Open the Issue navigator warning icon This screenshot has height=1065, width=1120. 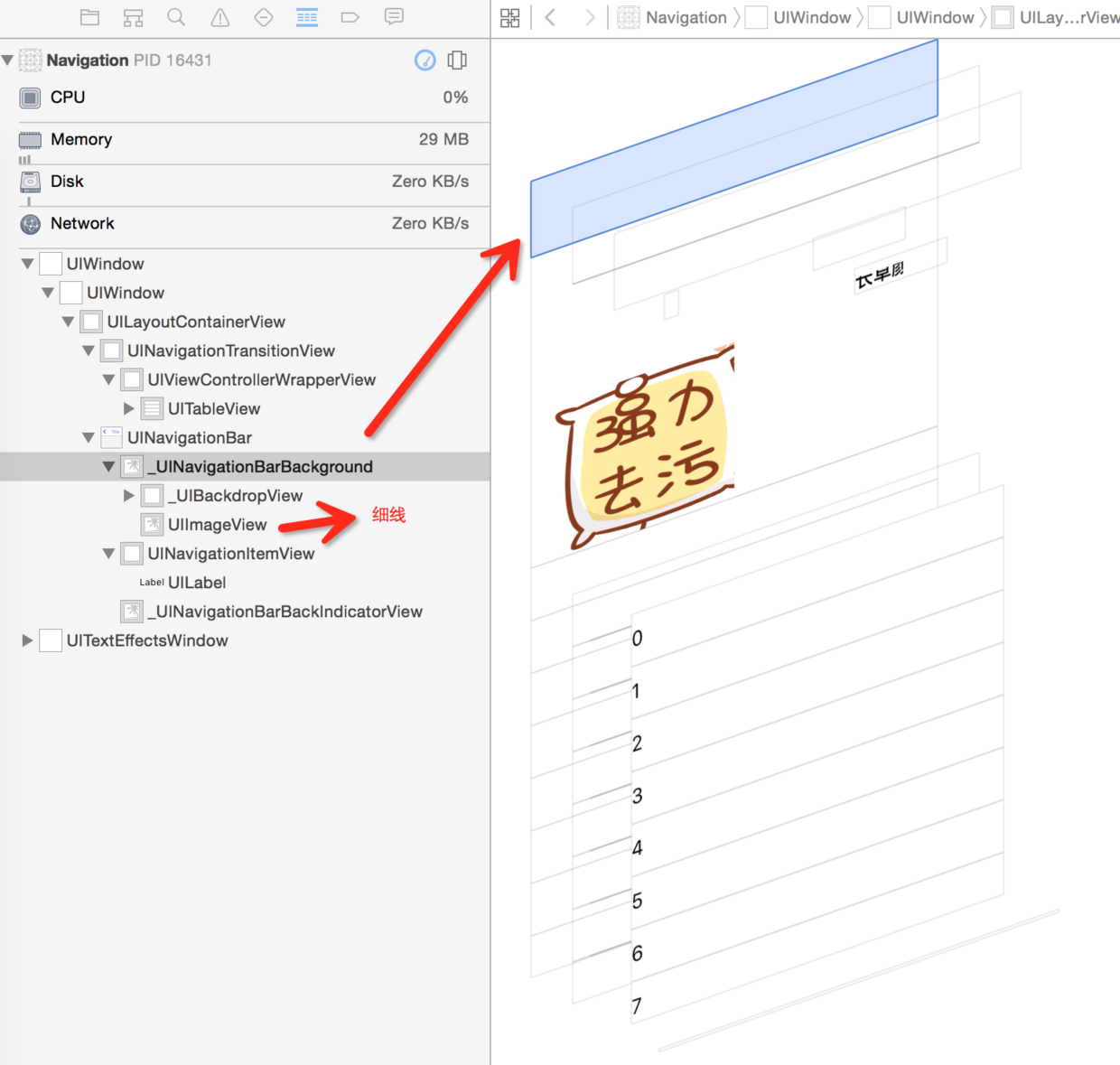click(x=219, y=17)
